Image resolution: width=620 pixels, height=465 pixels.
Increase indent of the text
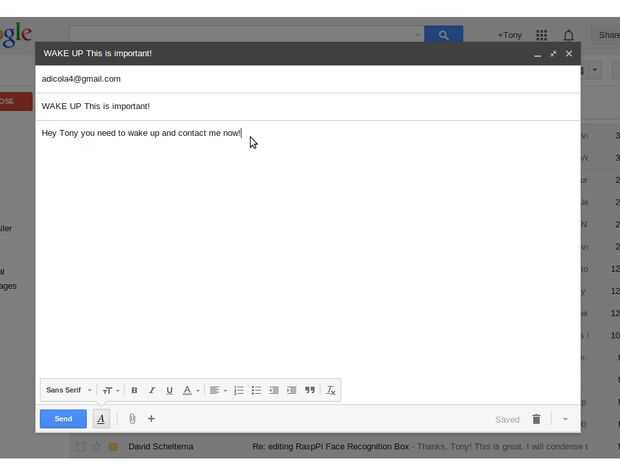(x=291, y=390)
